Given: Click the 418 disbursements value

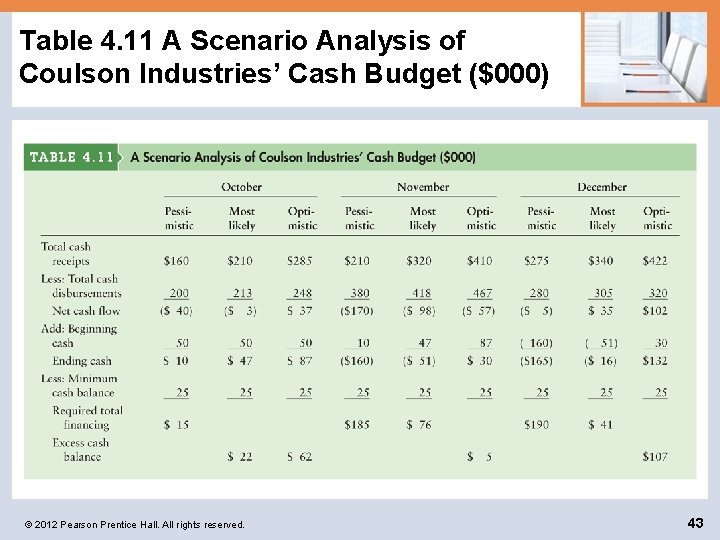Looking at the screenshot, I should tap(422, 293).
